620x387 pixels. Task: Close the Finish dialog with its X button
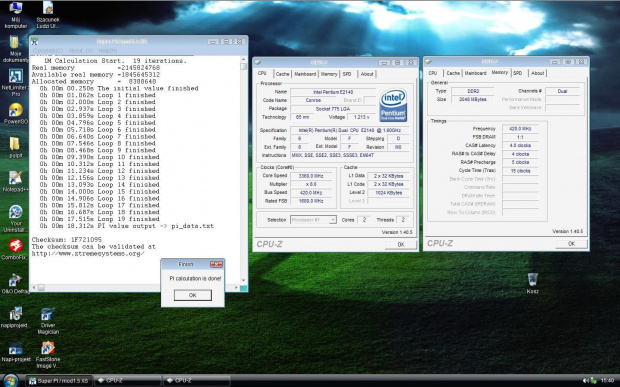[216, 264]
